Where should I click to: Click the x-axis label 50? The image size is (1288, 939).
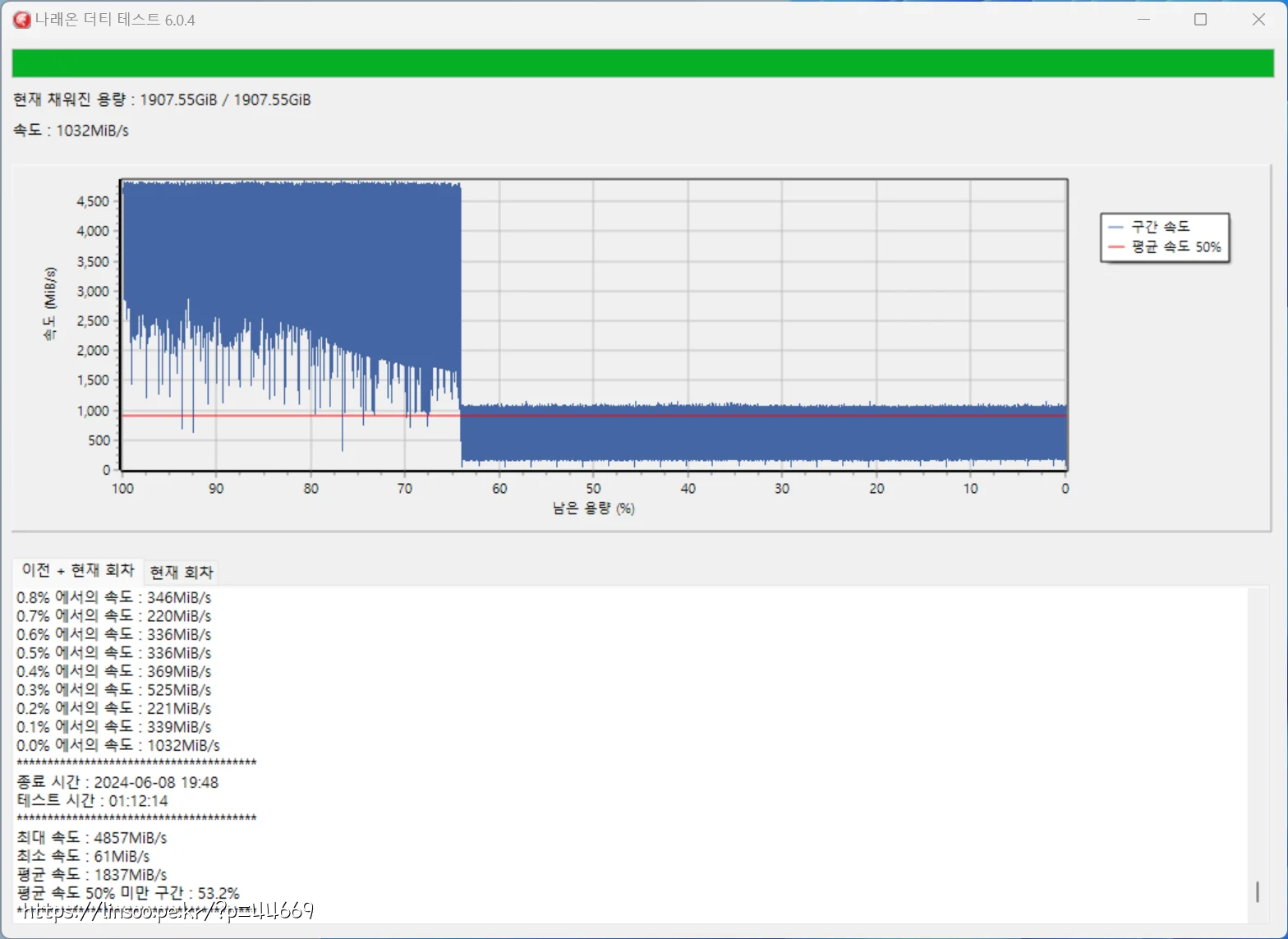click(x=594, y=489)
